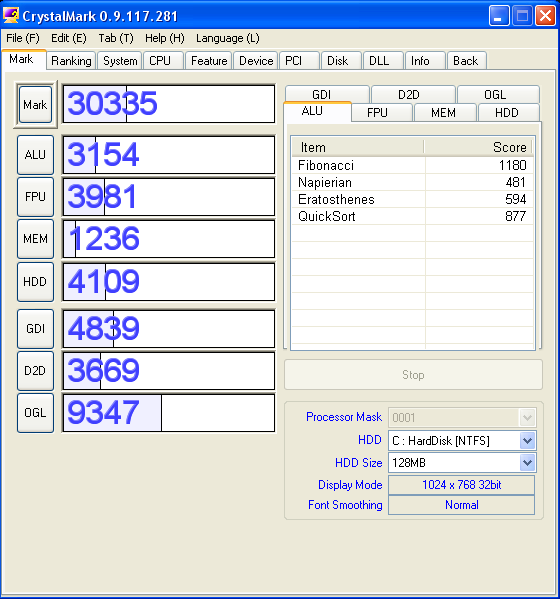Switch to the Feature tab
560x599 pixels.
(209, 61)
